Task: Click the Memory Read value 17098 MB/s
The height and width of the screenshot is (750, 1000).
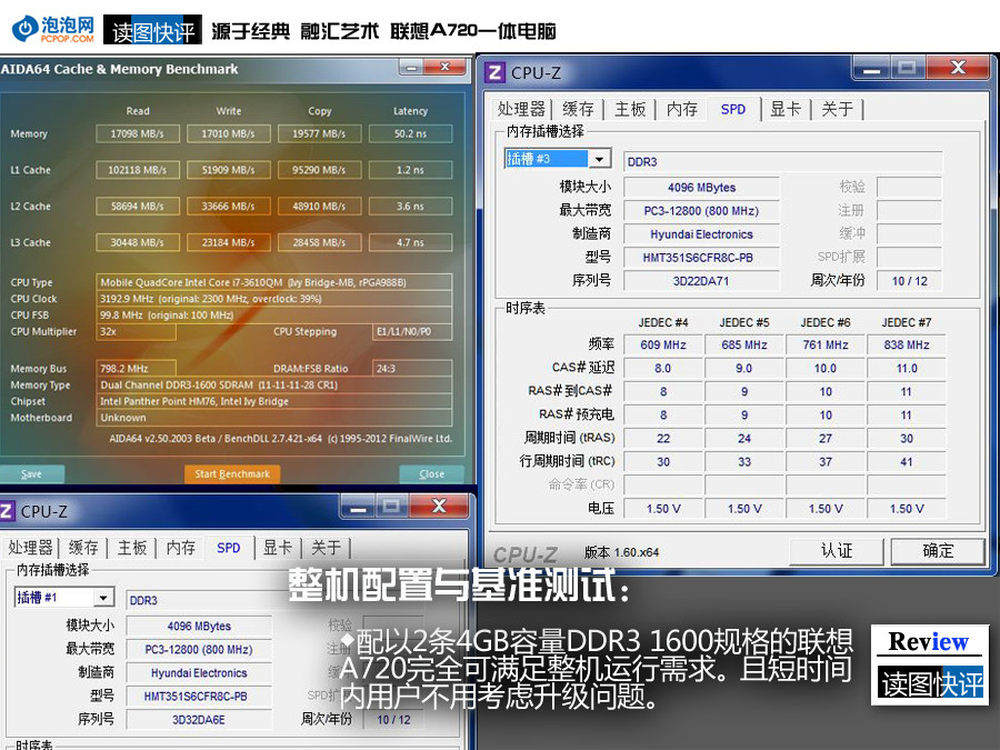Action: pyautogui.click(x=137, y=134)
